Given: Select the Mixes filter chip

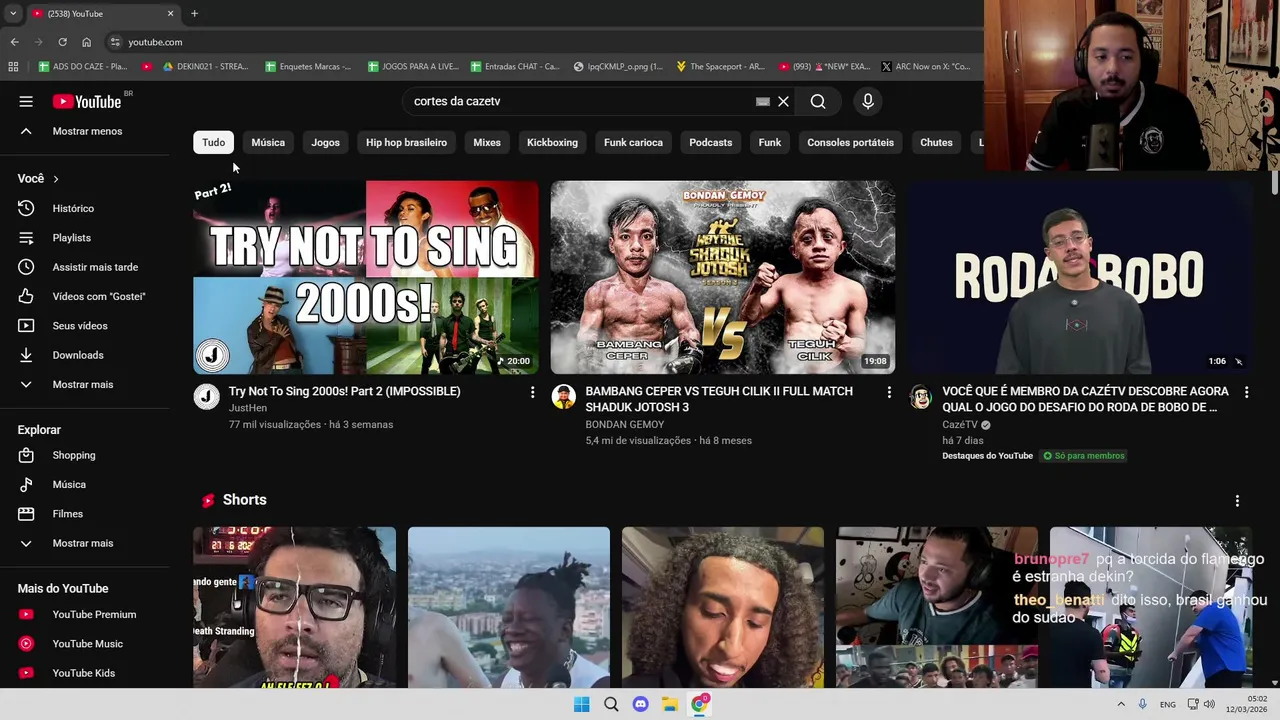Looking at the screenshot, I should pyautogui.click(x=487, y=142).
